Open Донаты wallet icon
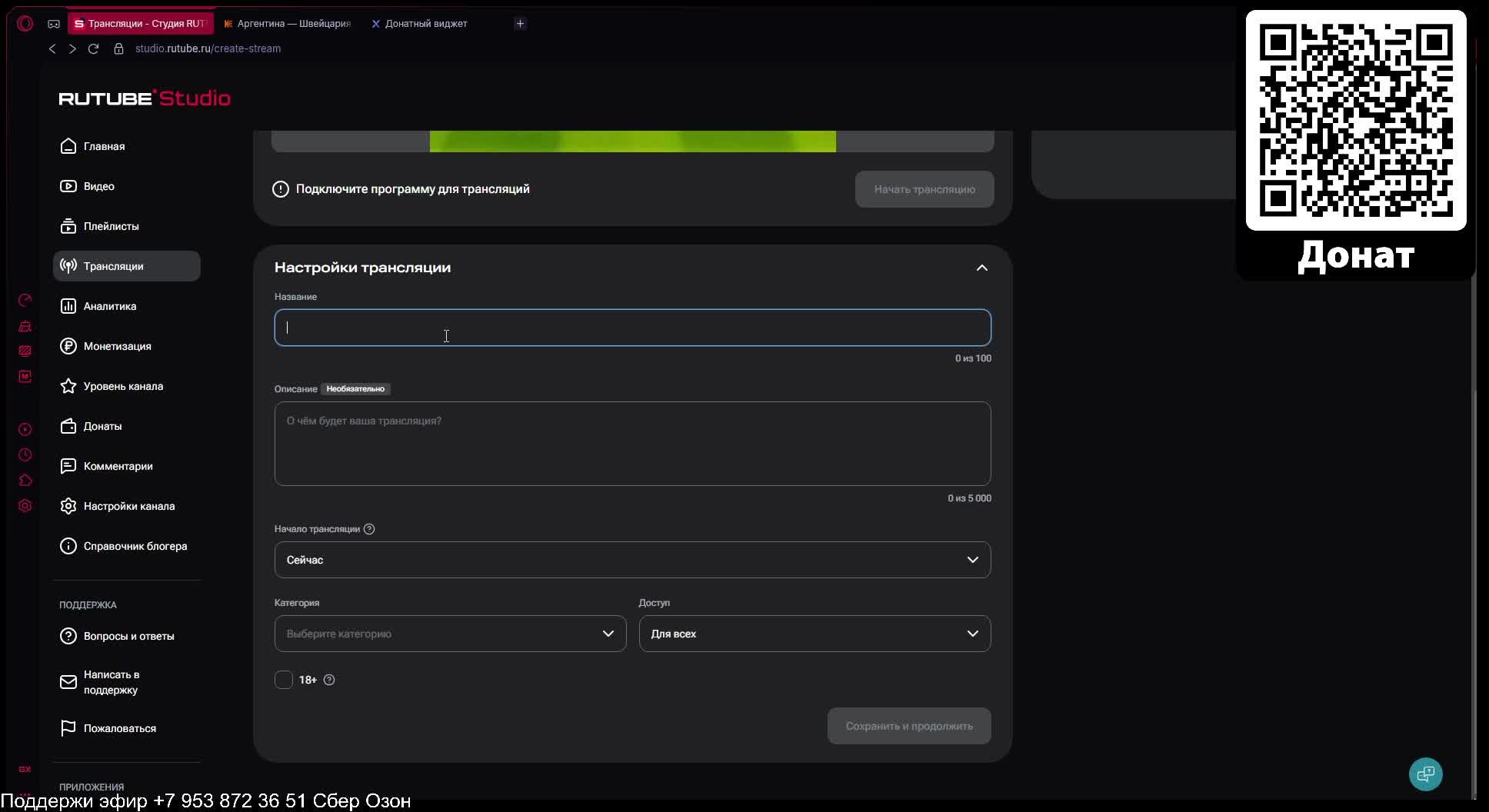Viewport: 1489px width, 812px height. pyautogui.click(x=68, y=426)
